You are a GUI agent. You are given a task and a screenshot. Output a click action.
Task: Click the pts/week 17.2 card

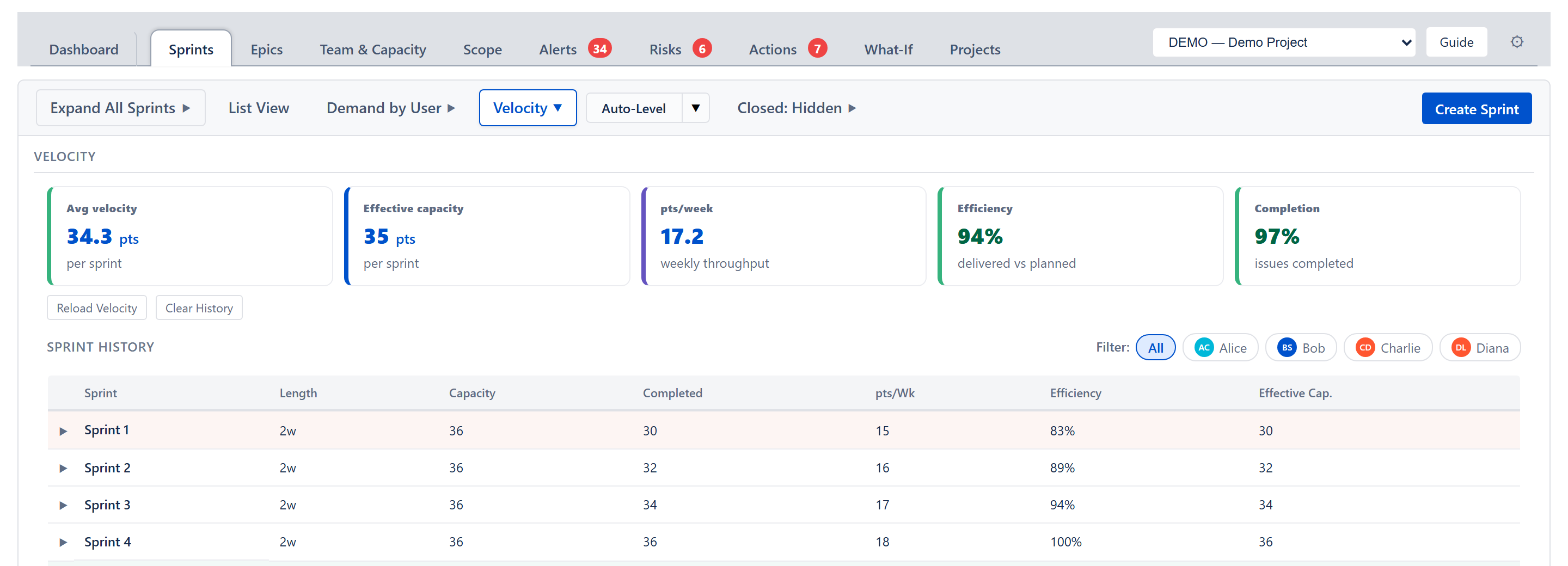(784, 236)
